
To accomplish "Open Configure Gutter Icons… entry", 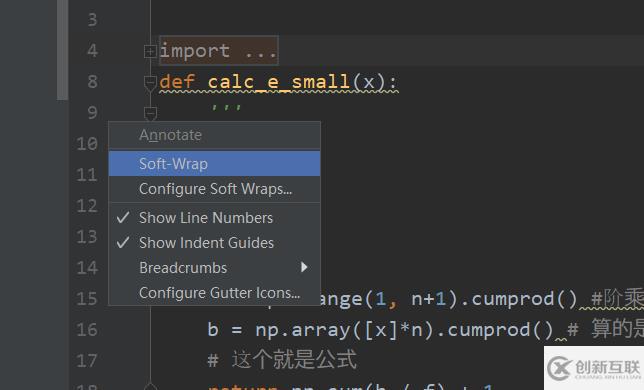I will tap(214, 293).
